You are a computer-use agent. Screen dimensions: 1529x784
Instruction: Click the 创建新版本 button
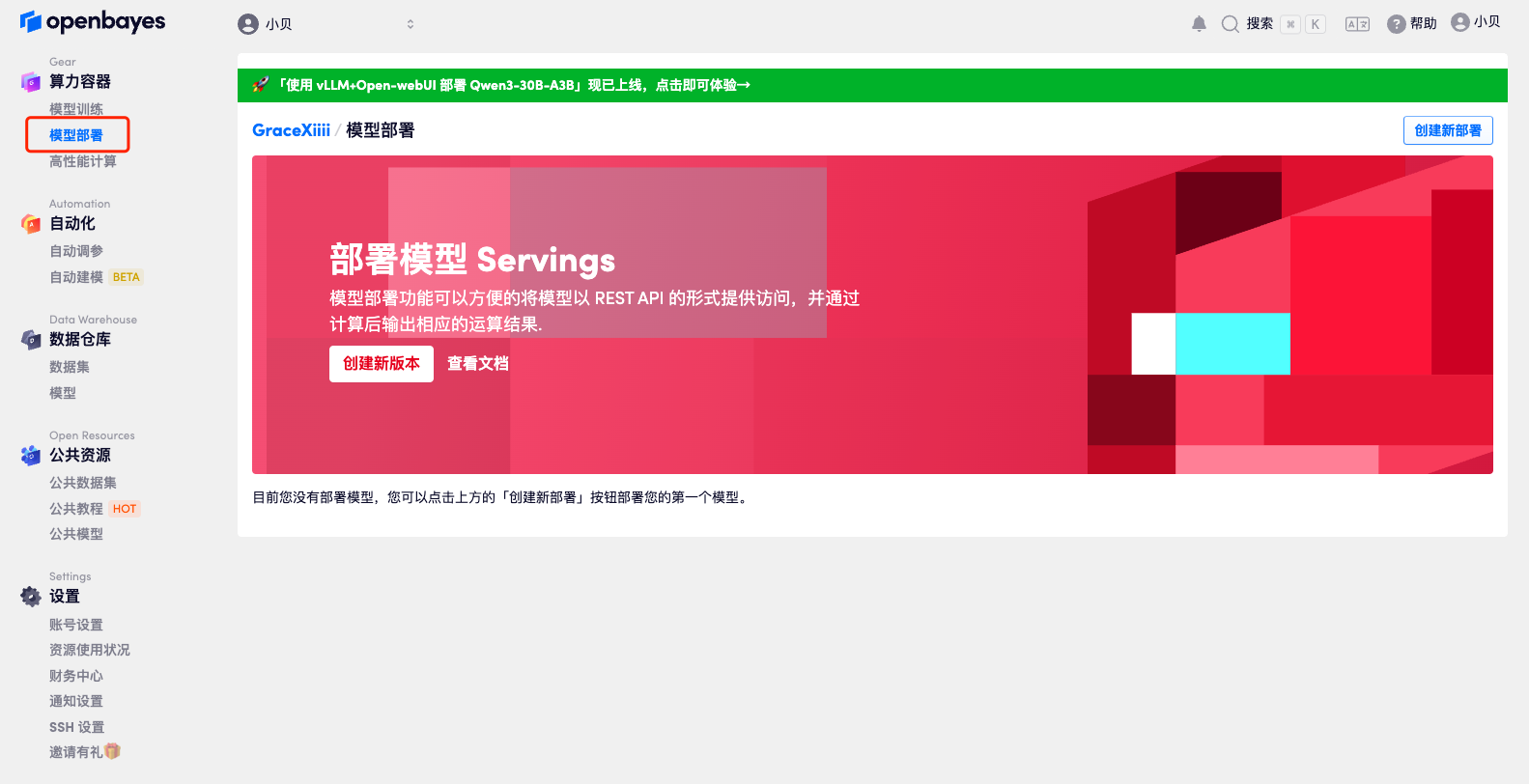[382, 364]
